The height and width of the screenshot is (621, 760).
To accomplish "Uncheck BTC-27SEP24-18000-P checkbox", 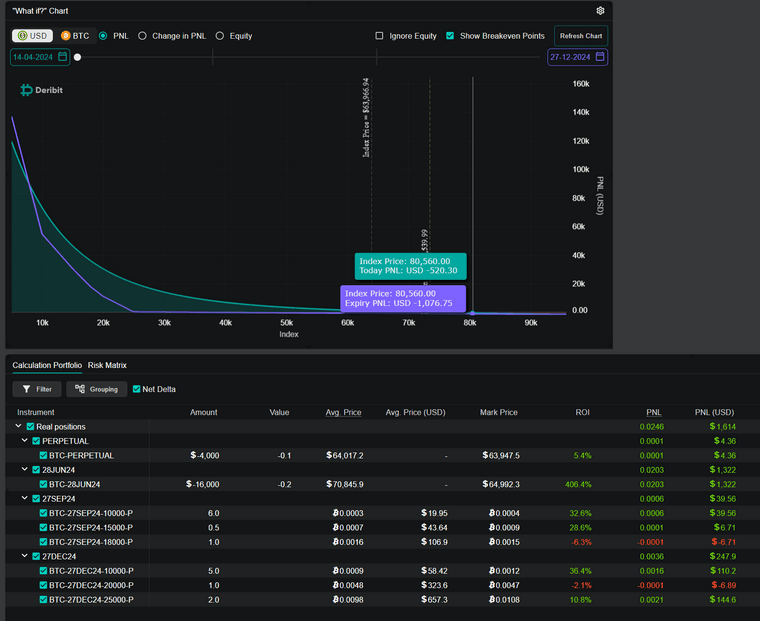I will [x=43, y=542].
